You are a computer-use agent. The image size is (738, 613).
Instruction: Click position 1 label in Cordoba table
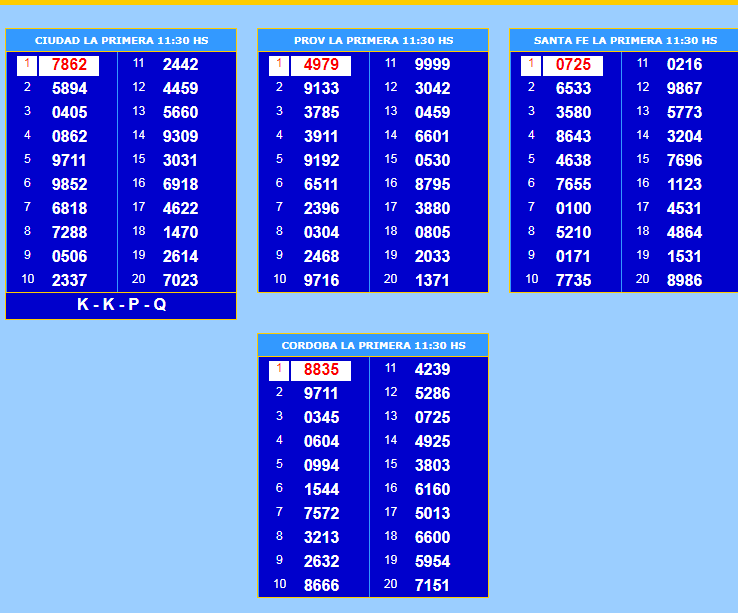coord(279,370)
